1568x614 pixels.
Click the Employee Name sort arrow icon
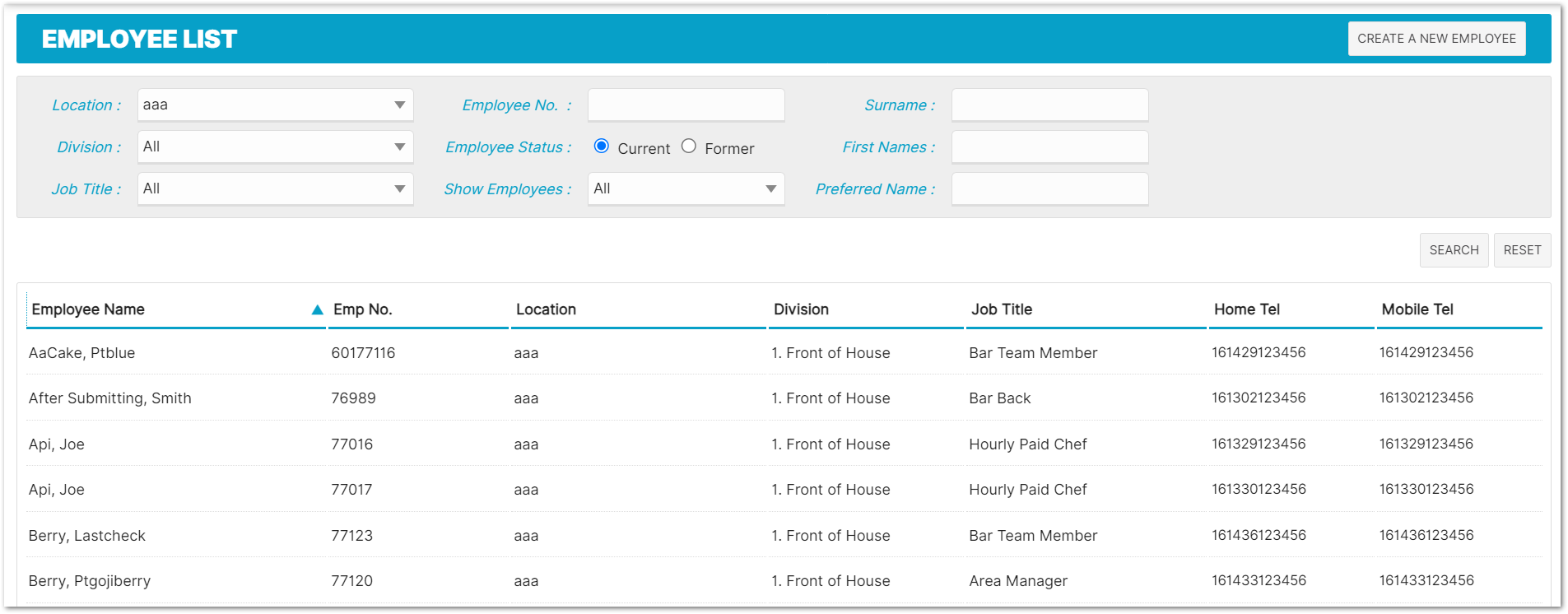point(317,310)
